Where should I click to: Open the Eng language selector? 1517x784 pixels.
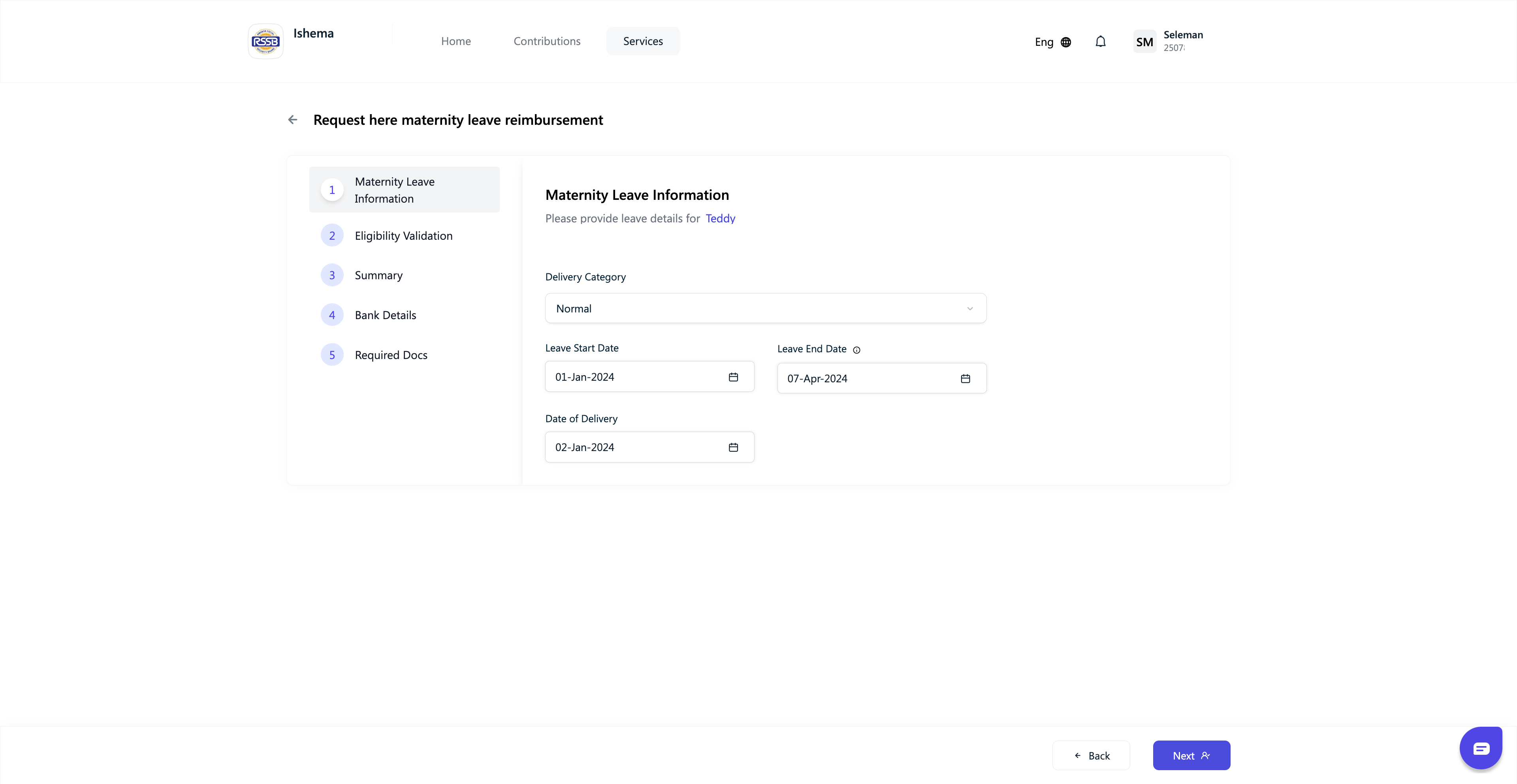click(x=1044, y=42)
